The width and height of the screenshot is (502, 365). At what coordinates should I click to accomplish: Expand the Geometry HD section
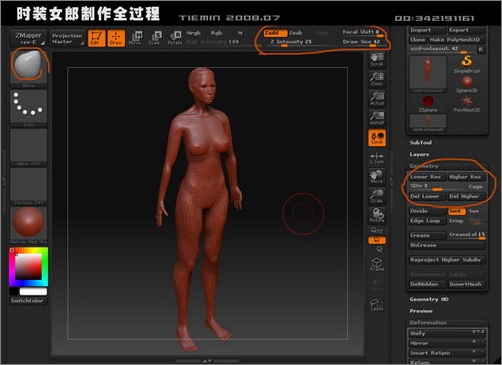429,299
